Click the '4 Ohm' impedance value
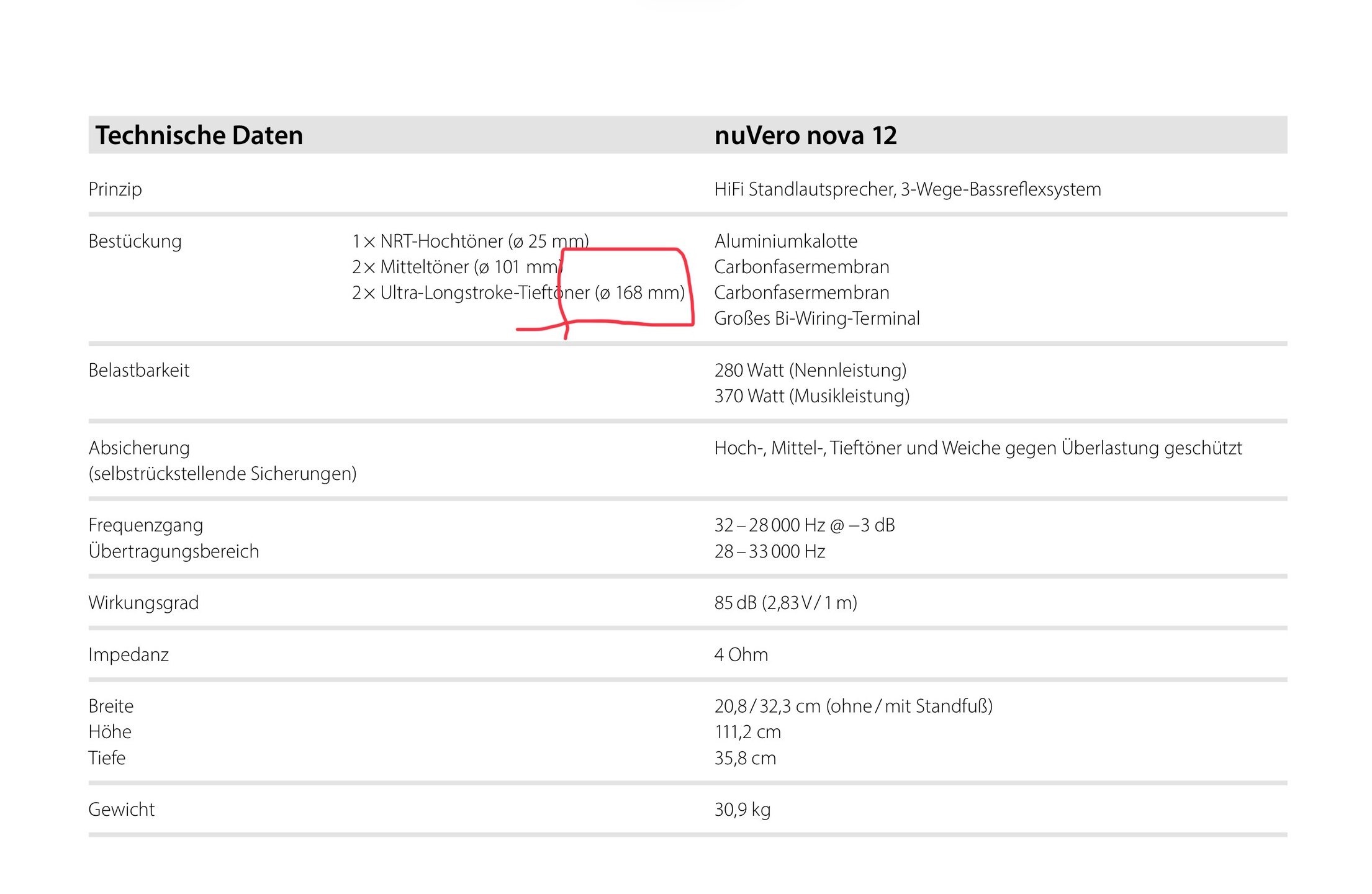The height and width of the screenshot is (894, 1372). pyautogui.click(x=741, y=654)
